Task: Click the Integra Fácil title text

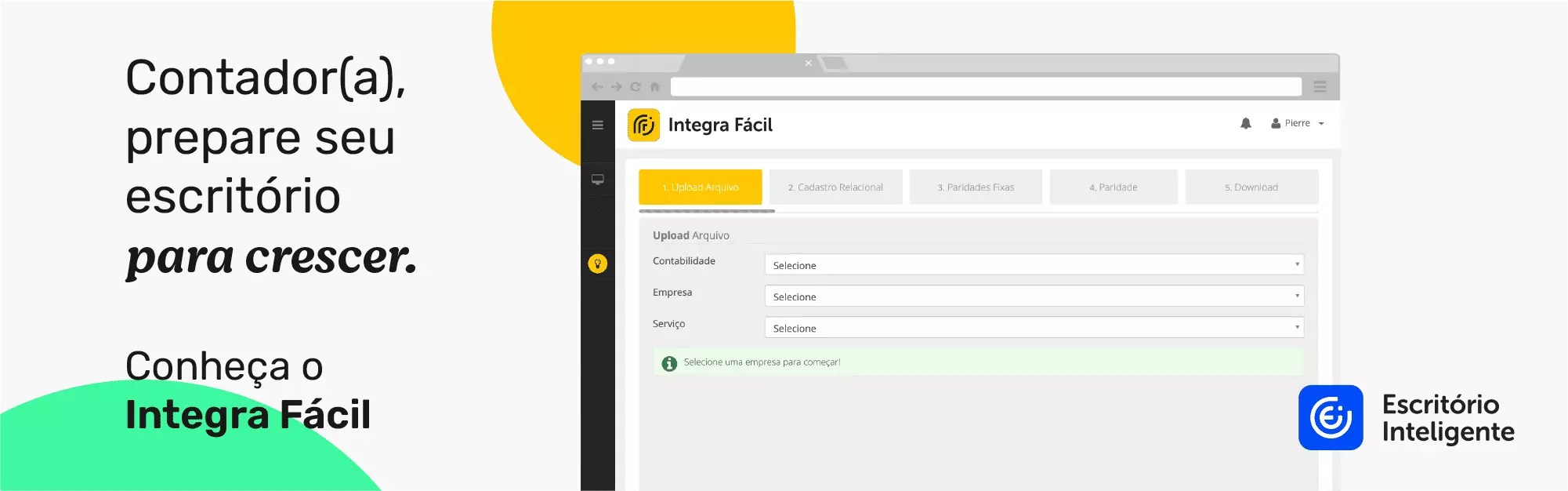Action: (720, 125)
